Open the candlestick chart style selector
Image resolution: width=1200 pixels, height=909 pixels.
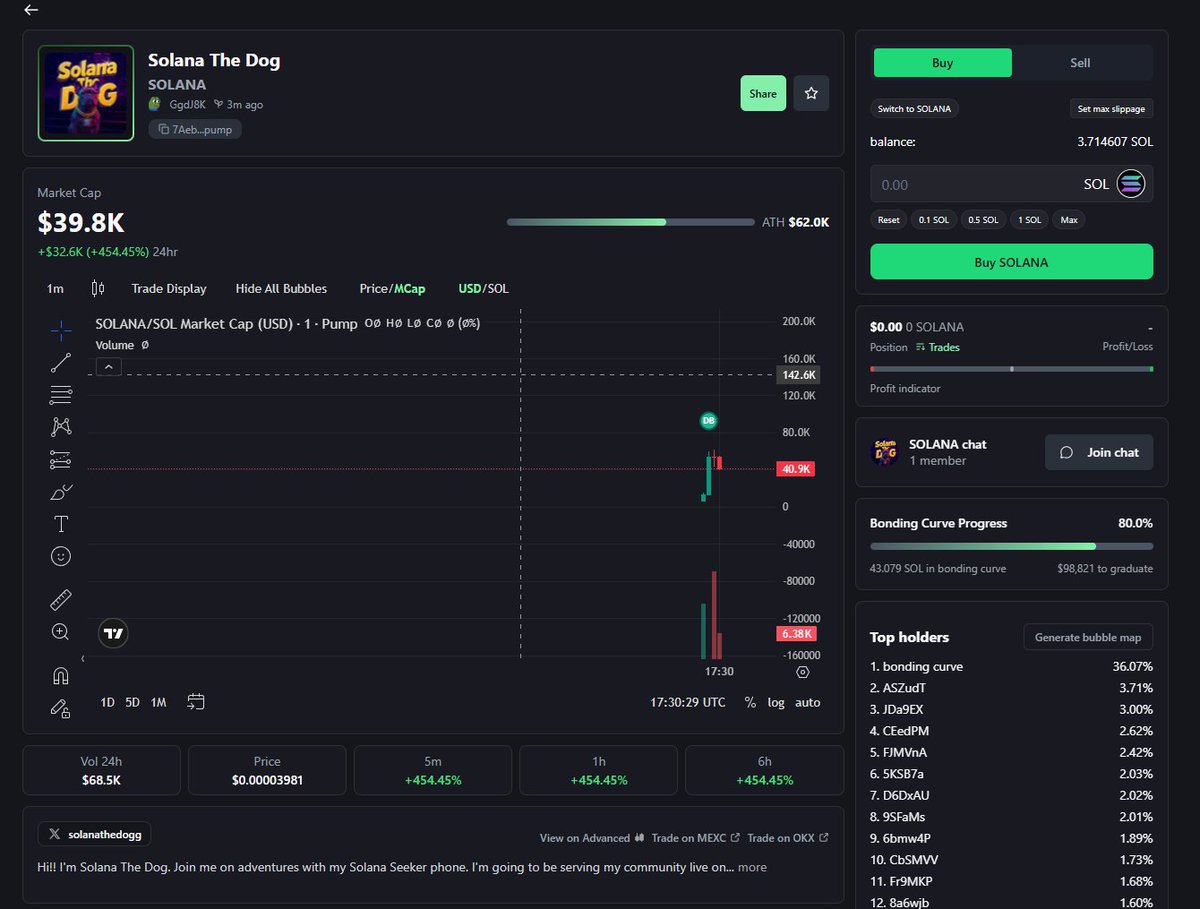[x=97, y=288]
